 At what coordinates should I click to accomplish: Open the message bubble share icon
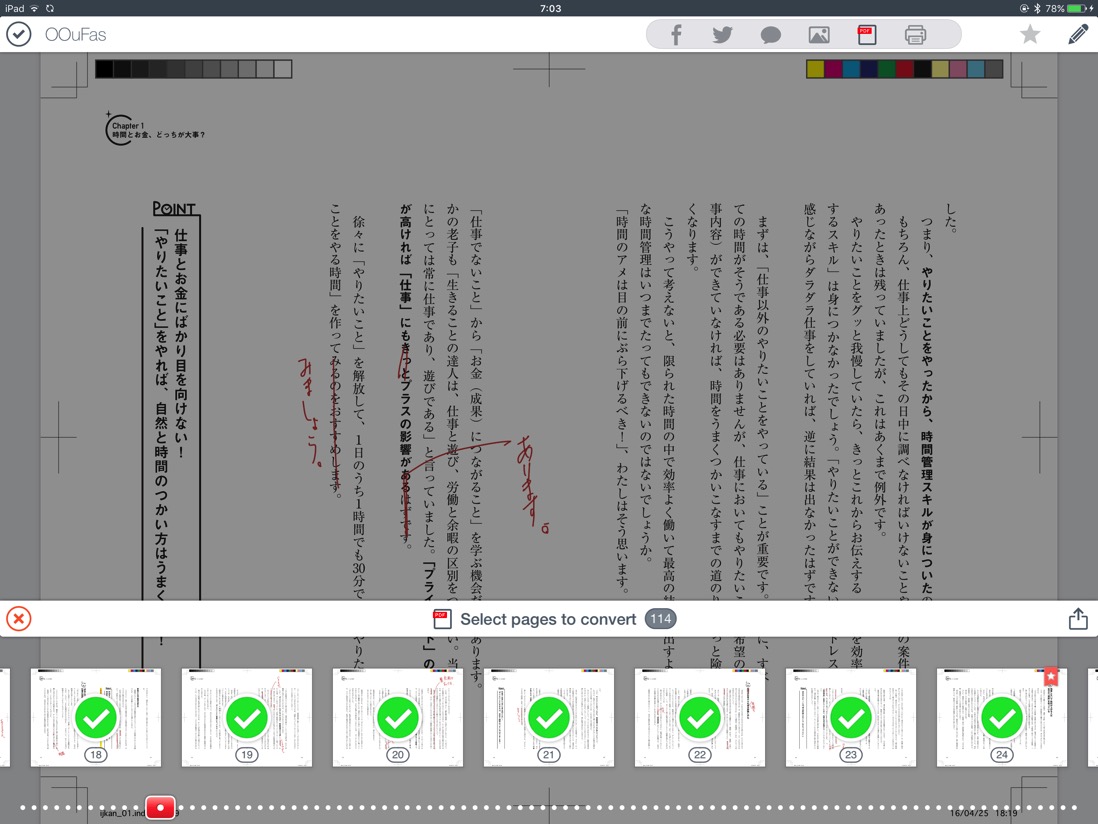tap(770, 35)
